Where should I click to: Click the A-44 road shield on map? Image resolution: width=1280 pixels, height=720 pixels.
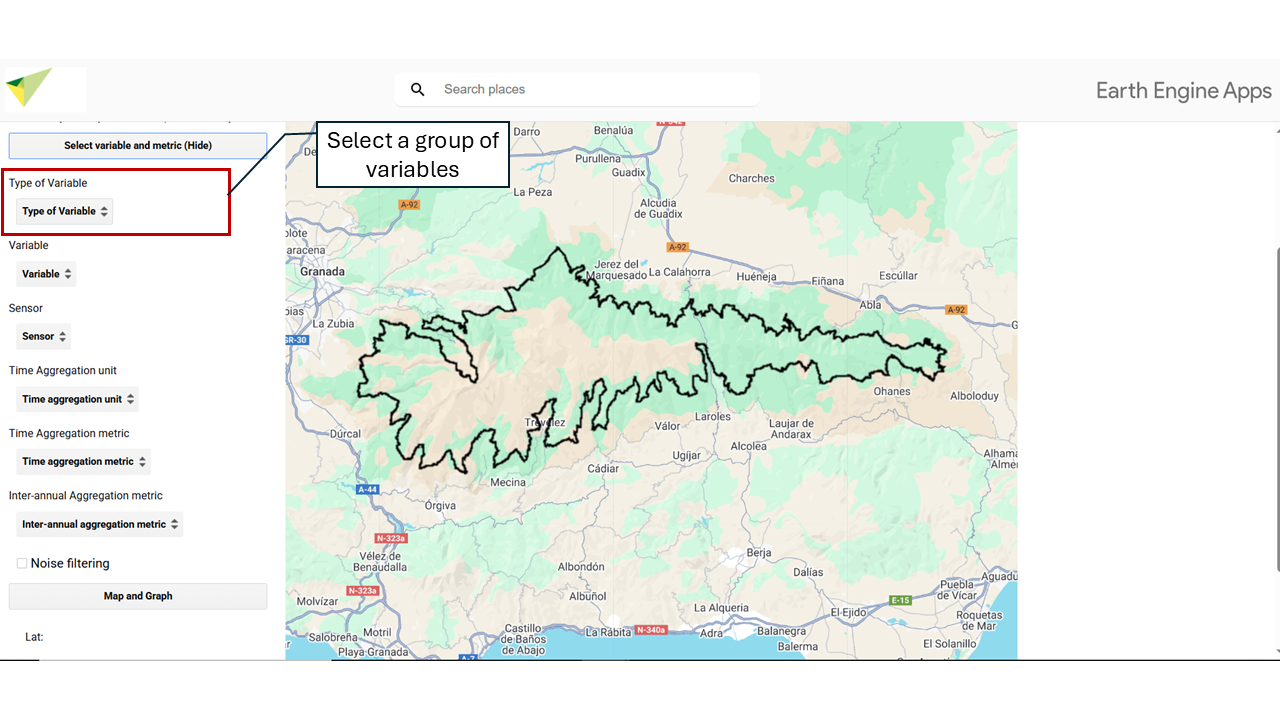(367, 489)
